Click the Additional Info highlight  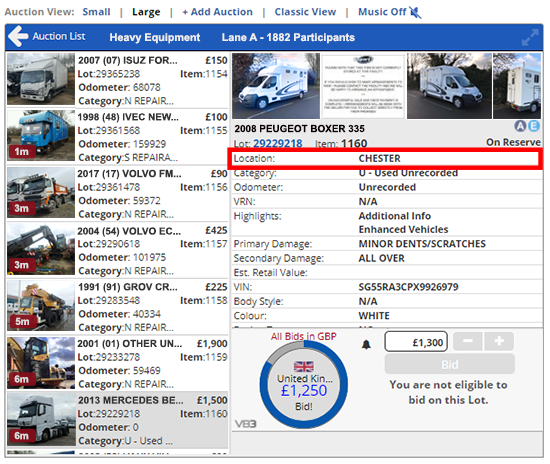click(395, 216)
